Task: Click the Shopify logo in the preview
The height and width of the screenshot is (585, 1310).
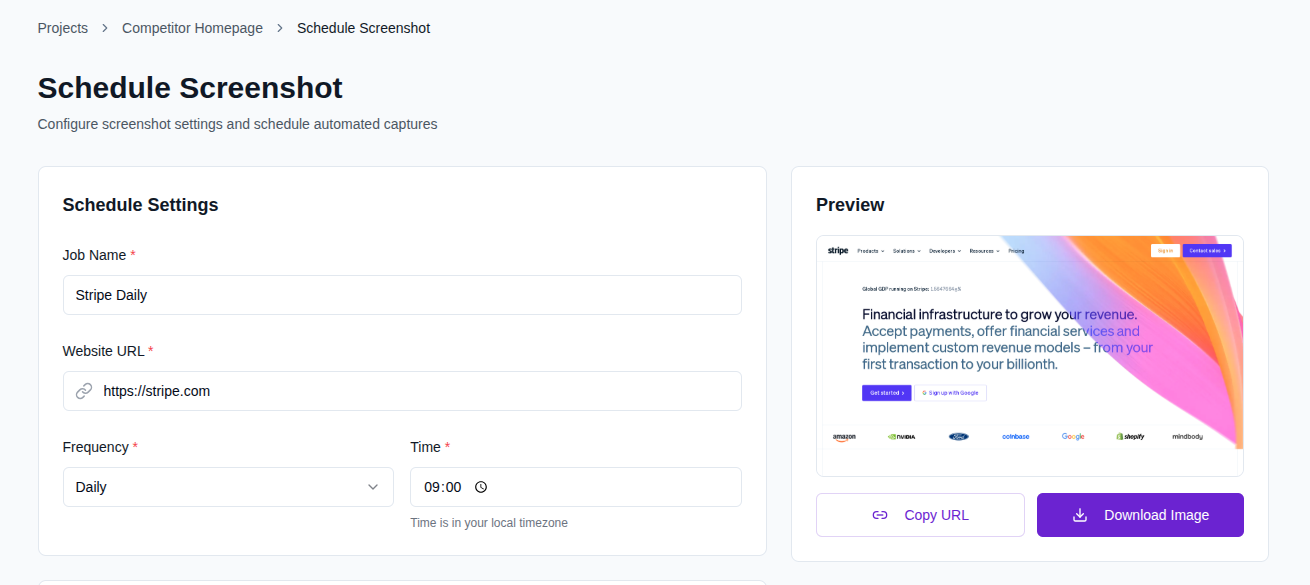Action: coord(1129,436)
